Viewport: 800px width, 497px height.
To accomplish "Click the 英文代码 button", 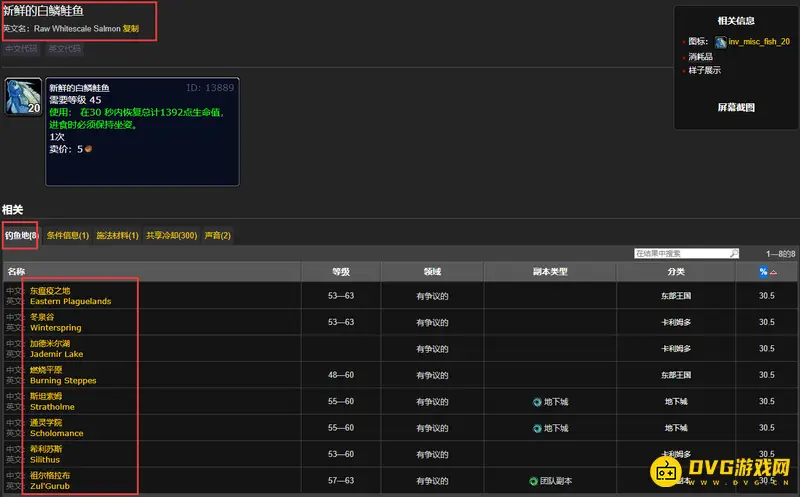I will pyautogui.click(x=64, y=48).
